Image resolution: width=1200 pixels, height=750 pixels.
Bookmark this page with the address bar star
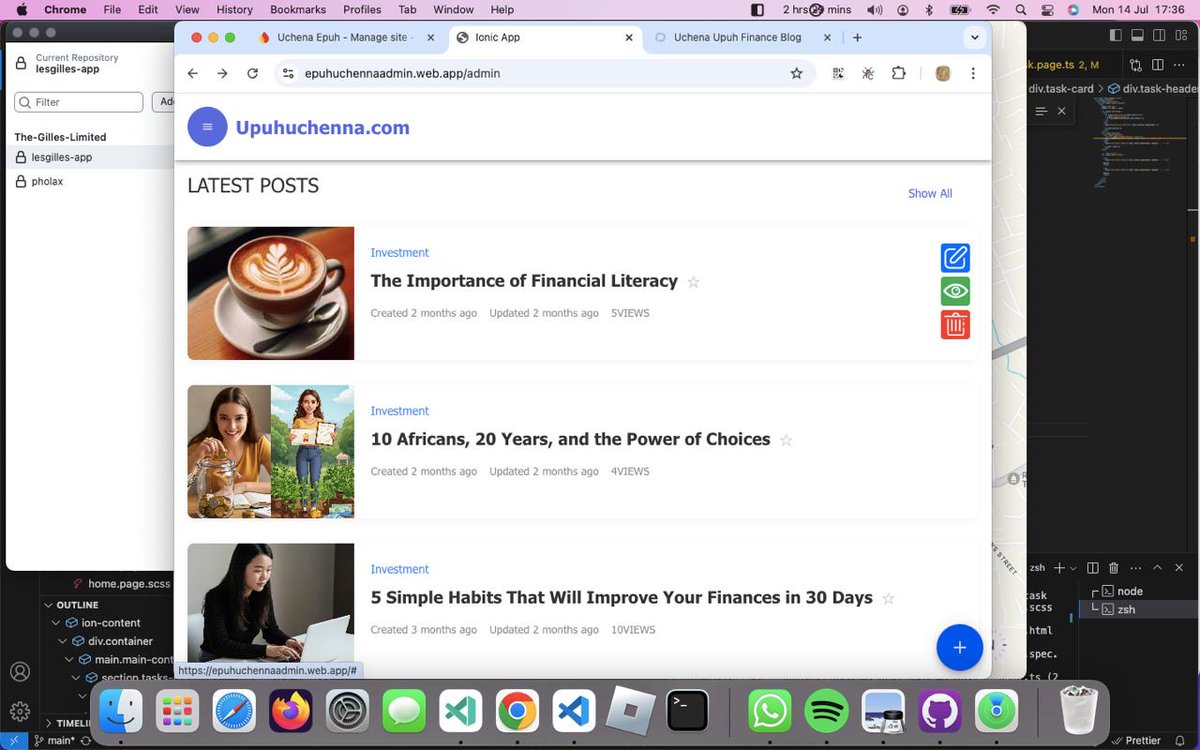[797, 73]
